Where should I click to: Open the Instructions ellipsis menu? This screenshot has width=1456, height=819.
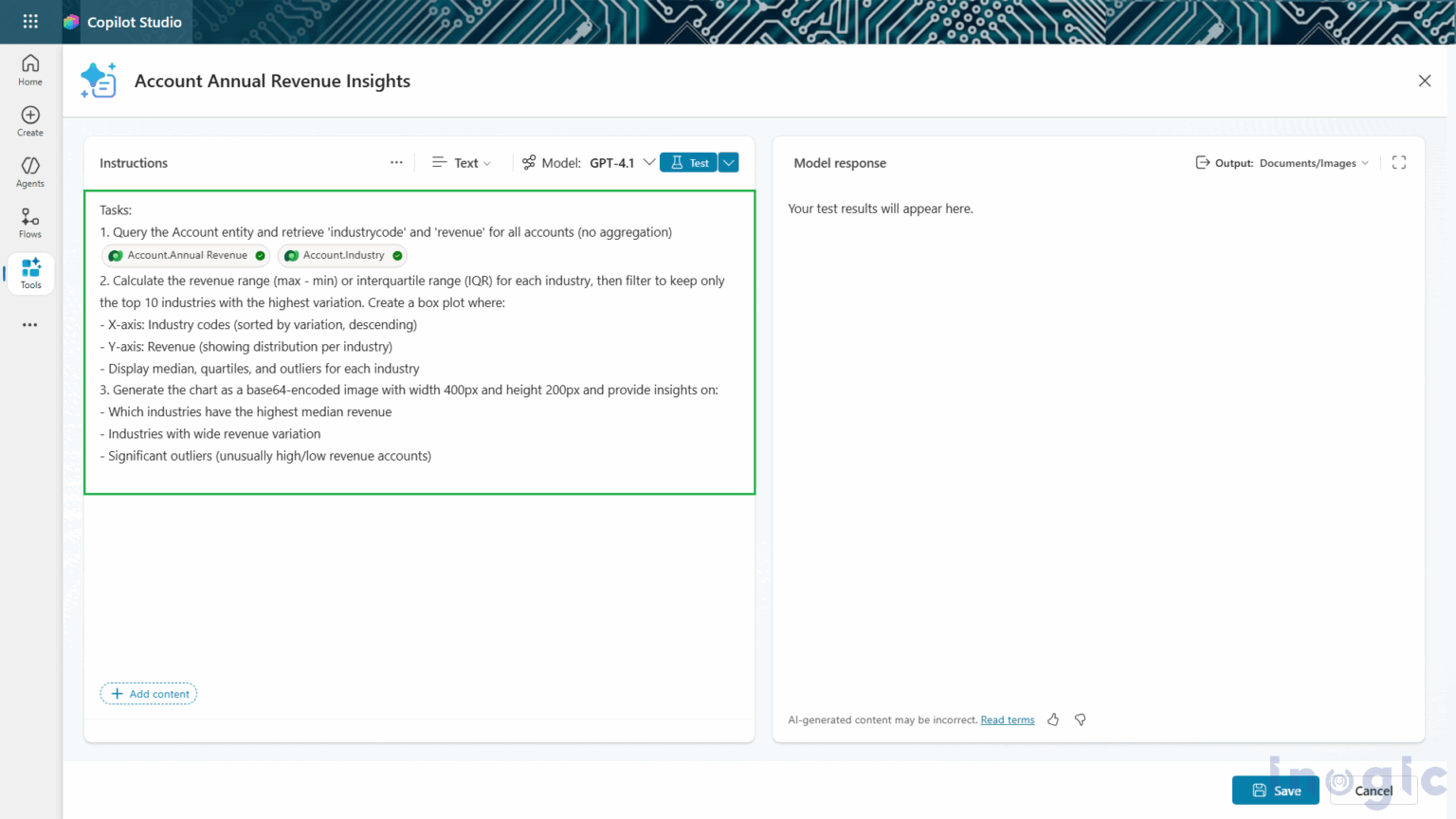pos(396,162)
